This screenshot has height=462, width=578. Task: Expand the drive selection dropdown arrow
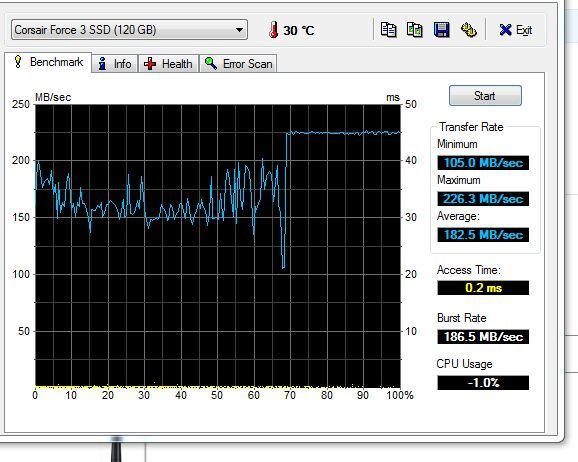pyautogui.click(x=239, y=30)
